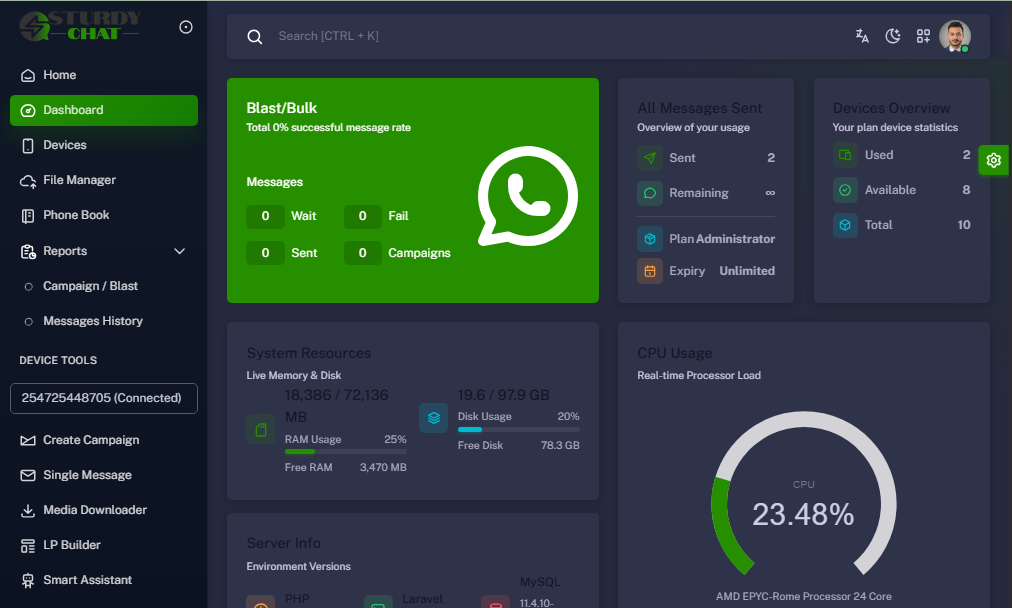
Task: Click the search magnifier icon
Action: tap(255, 37)
